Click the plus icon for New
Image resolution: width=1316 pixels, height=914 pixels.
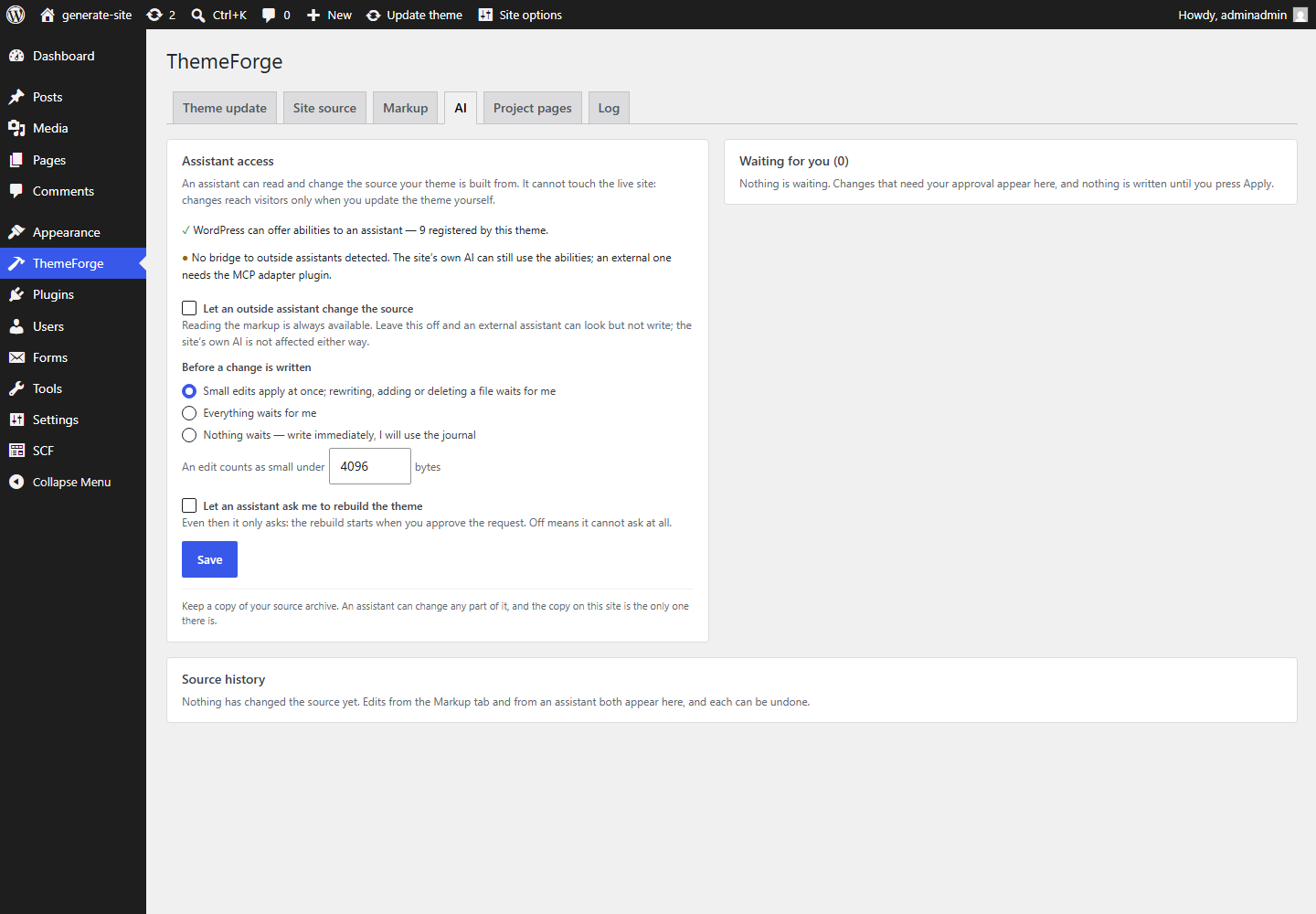[313, 15]
